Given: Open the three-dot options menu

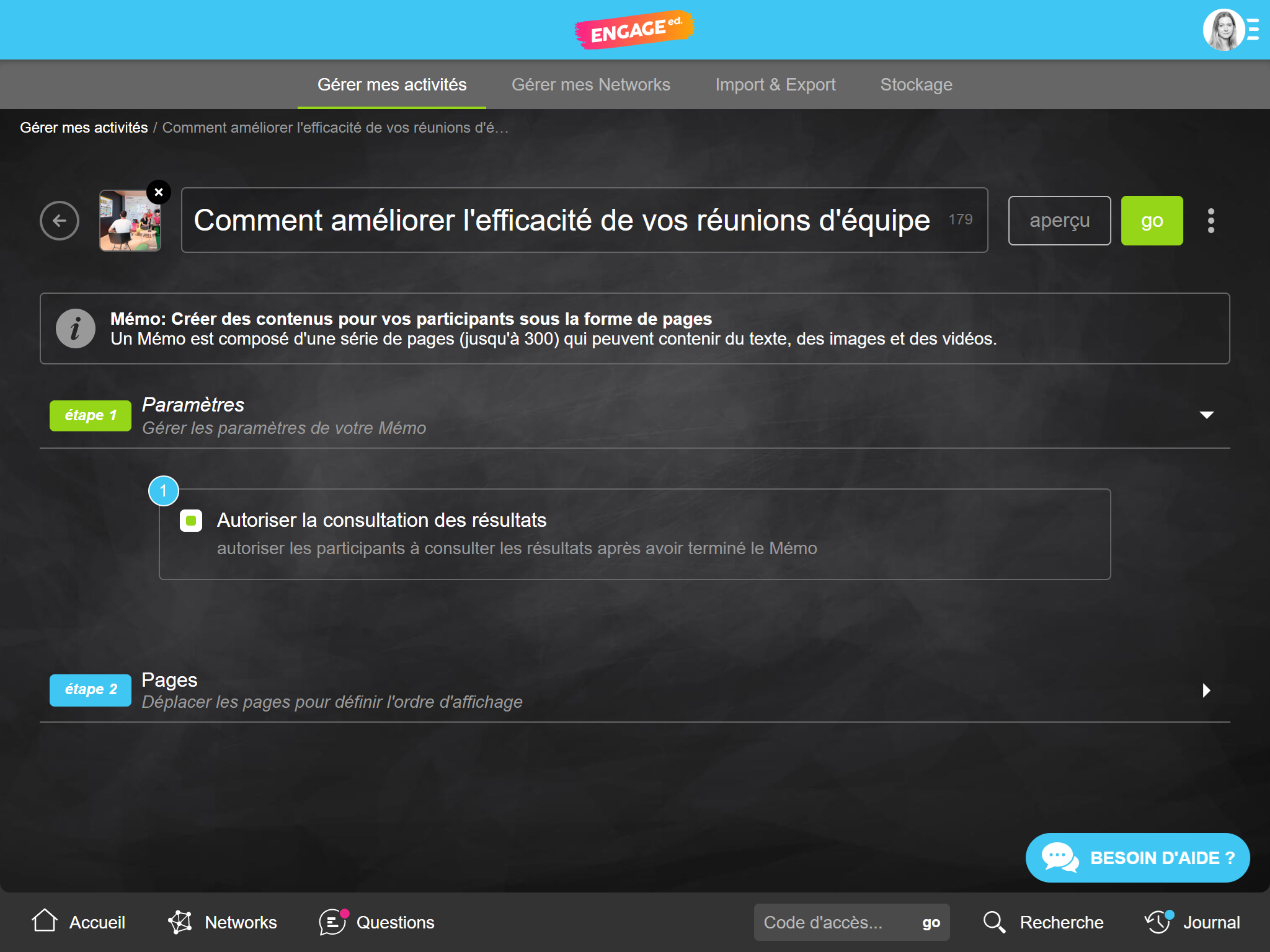Looking at the screenshot, I should tap(1210, 221).
